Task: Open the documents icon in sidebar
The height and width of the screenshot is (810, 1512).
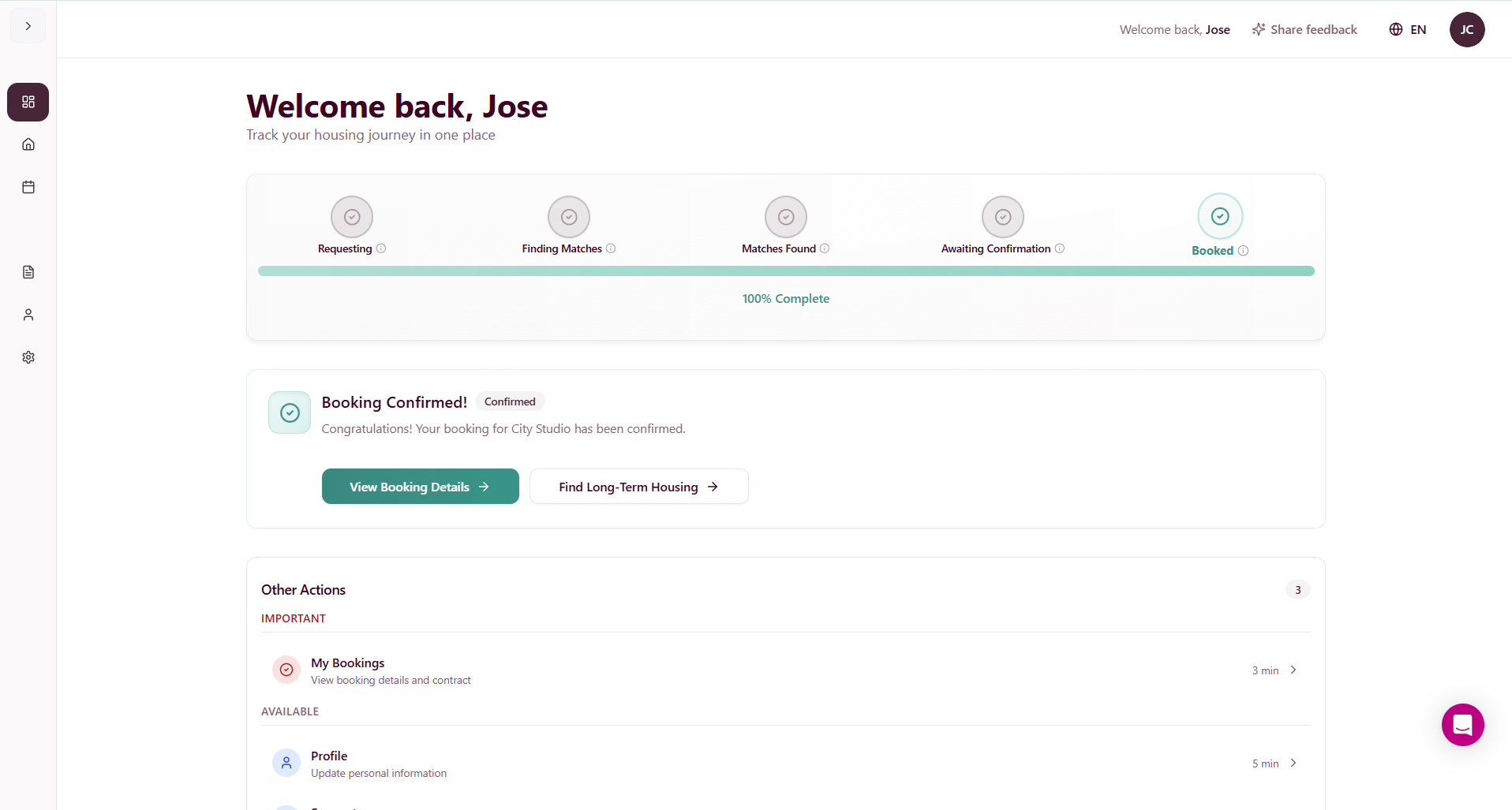Action: click(28, 272)
